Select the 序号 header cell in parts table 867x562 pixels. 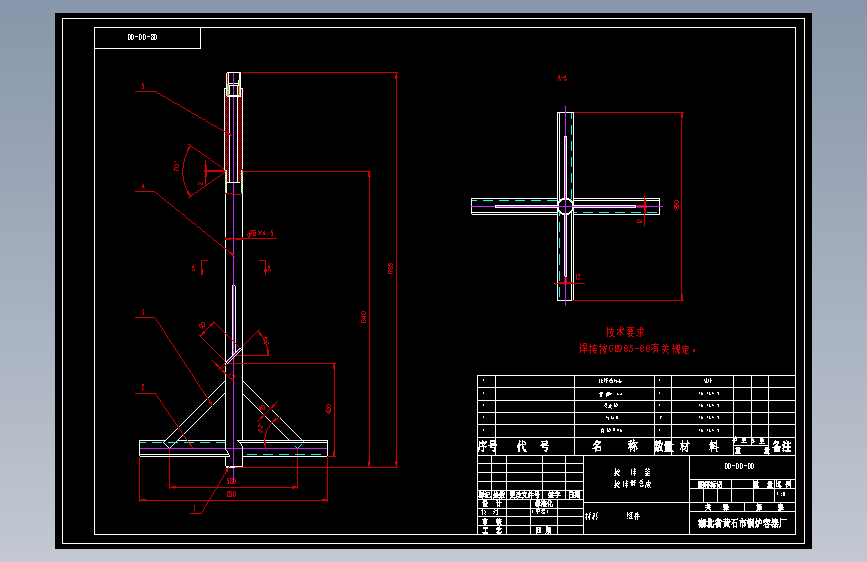pyautogui.click(x=487, y=446)
